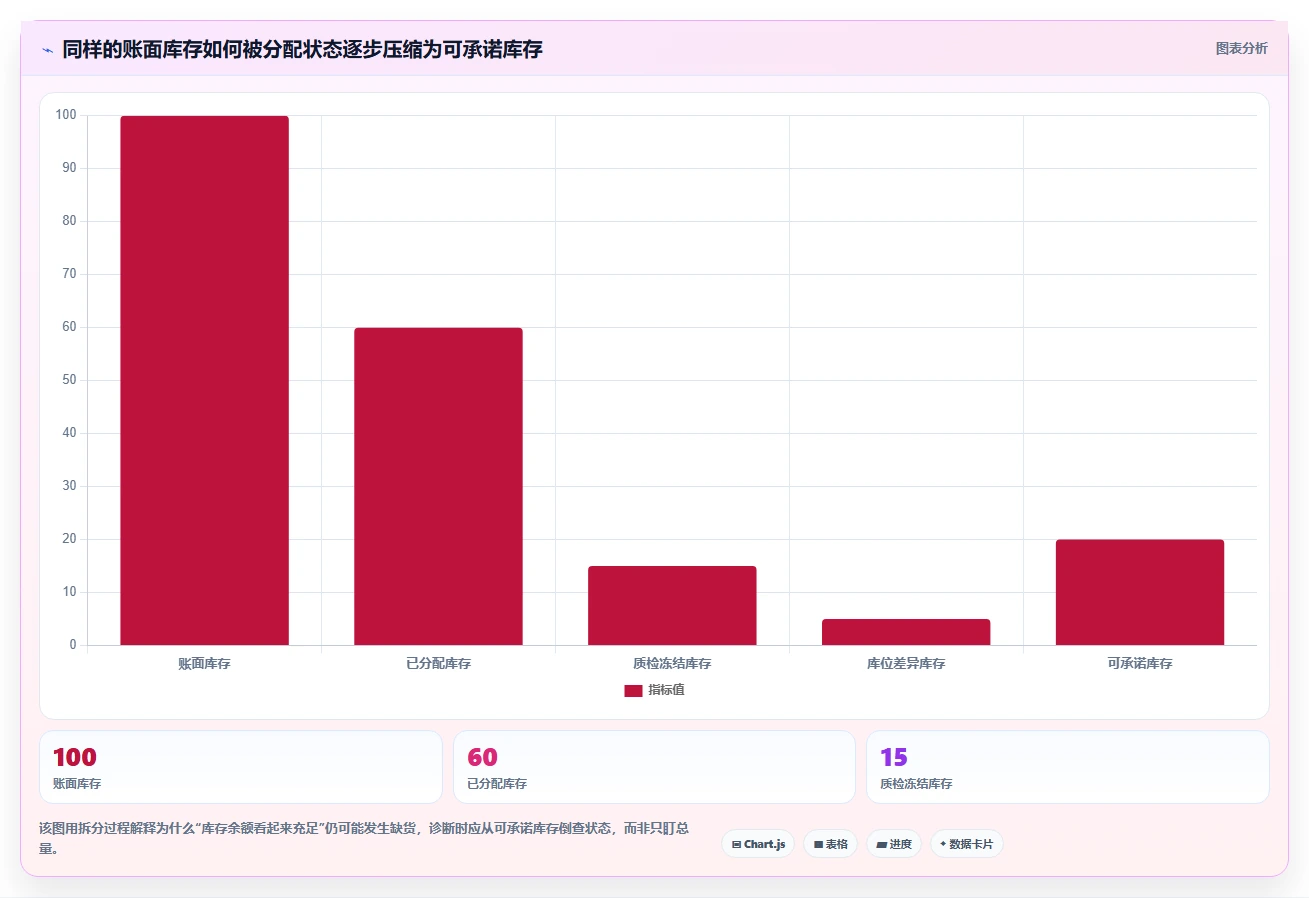Click the sparkle icon in 数据卡片 chip
Viewport: 1309px width, 898px height.
click(943, 845)
